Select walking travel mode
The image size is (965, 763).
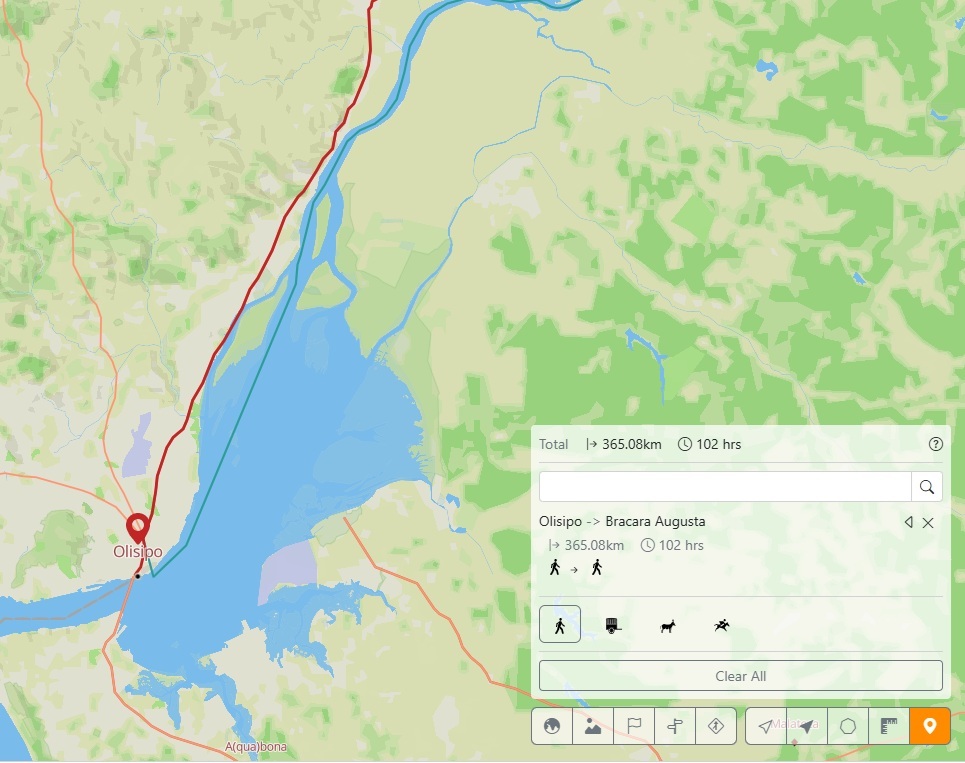pos(559,625)
